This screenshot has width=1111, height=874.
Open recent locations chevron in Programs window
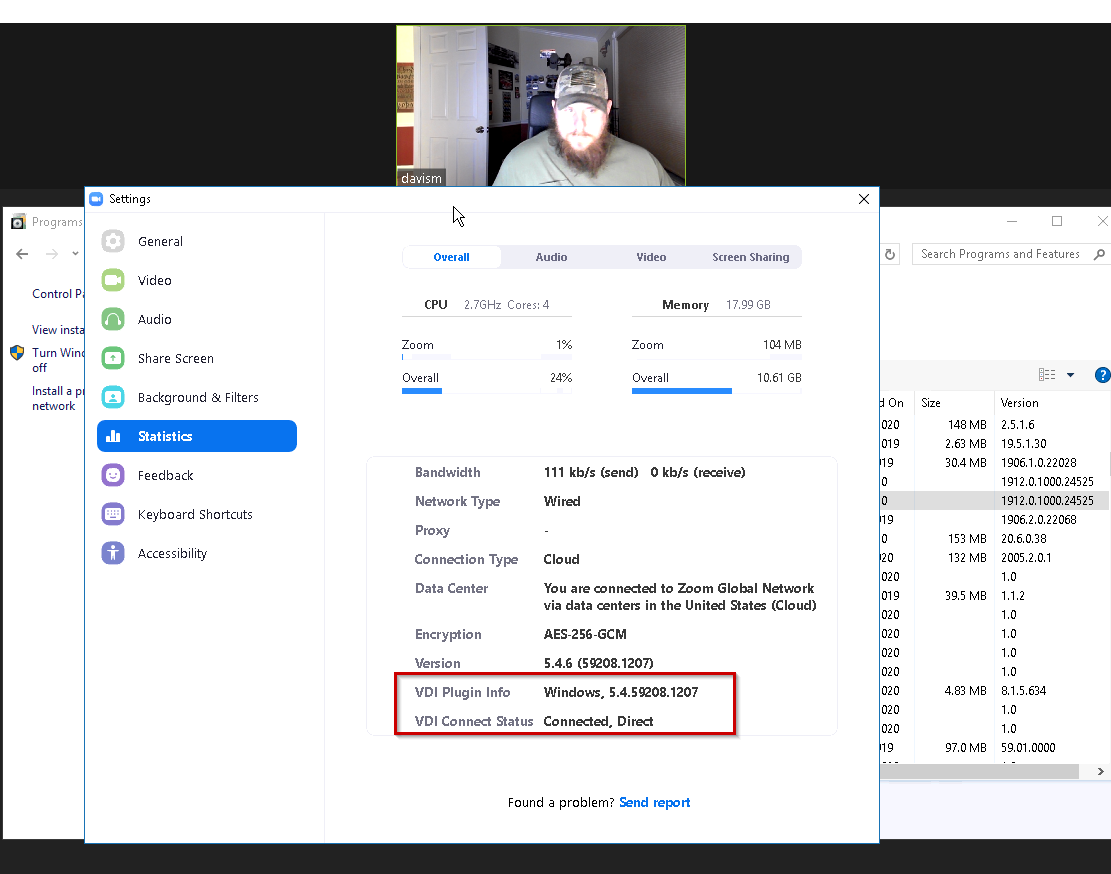[75, 254]
